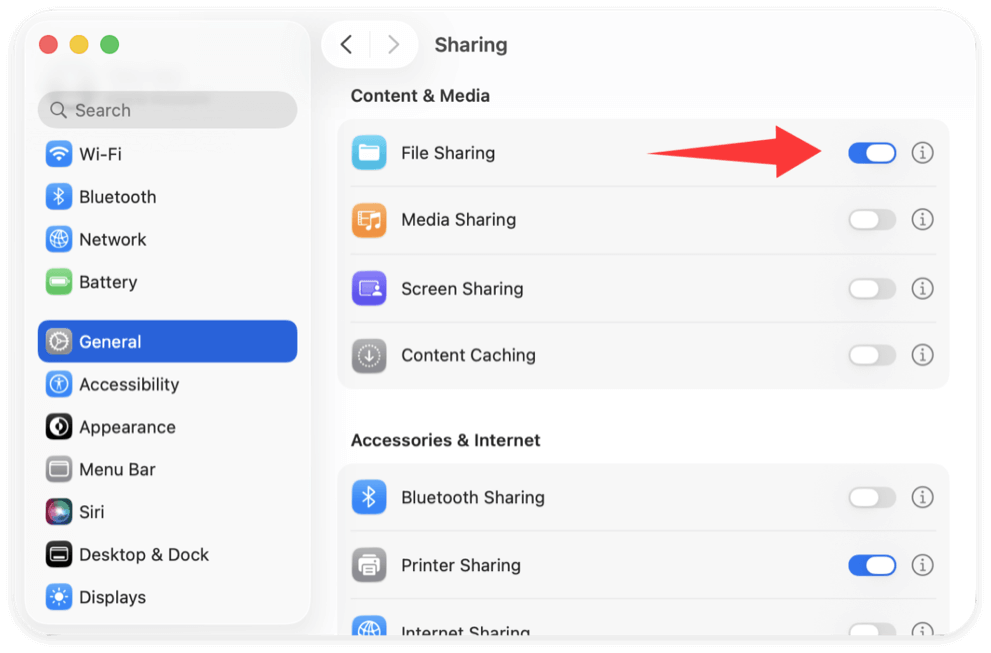Click the Content Caching download icon
Viewport: 991px width, 653px height.
369,355
